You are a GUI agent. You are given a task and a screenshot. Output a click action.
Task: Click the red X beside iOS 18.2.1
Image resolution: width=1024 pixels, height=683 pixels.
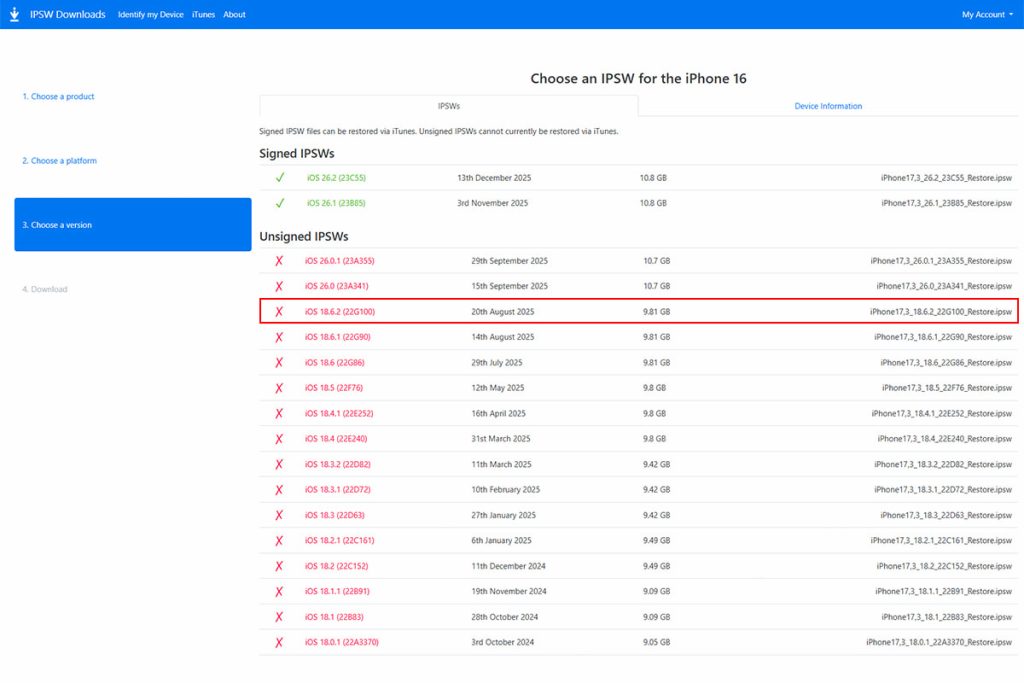[x=280, y=540]
